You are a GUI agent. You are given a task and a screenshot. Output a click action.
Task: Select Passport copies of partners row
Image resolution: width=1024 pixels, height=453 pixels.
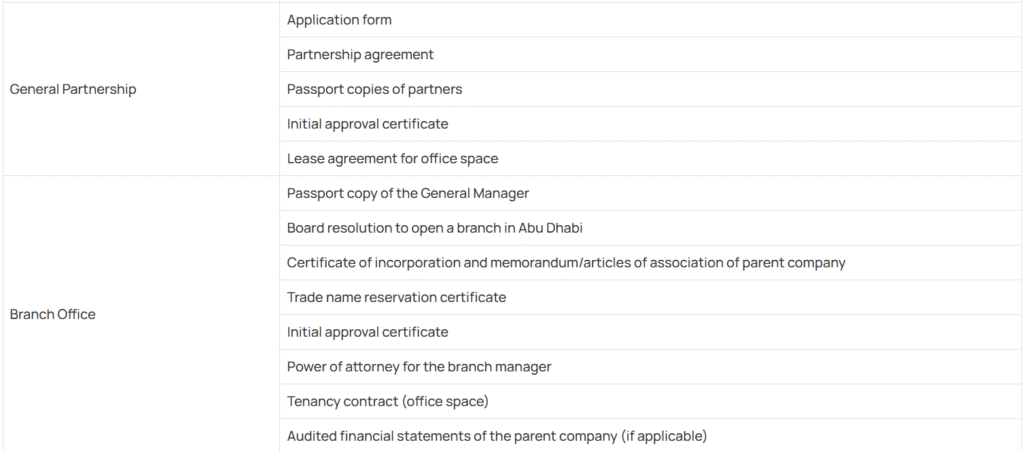coord(651,89)
